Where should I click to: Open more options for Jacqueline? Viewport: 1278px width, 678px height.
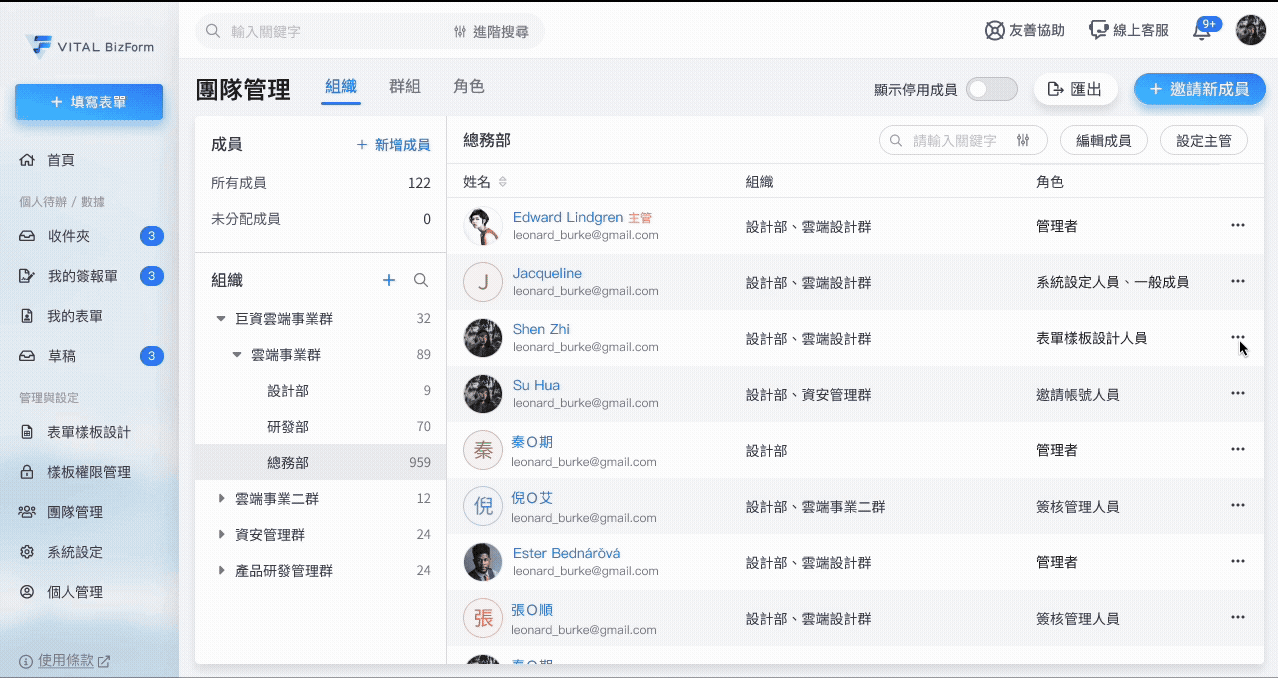pyautogui.click(x=1237, y=281)
